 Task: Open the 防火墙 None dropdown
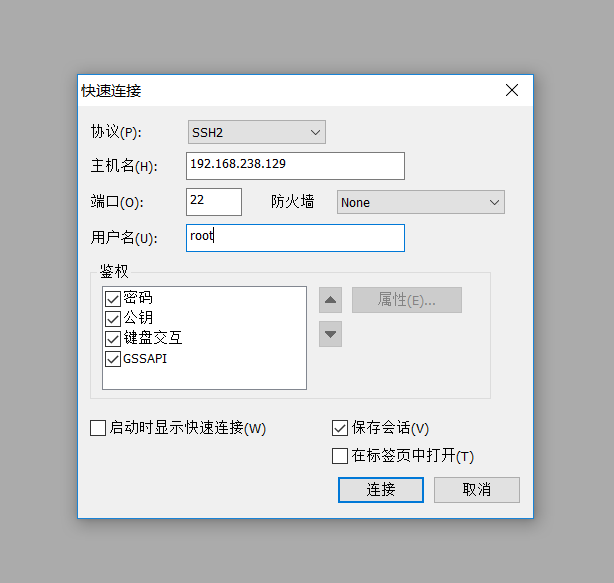coord(421,202)
